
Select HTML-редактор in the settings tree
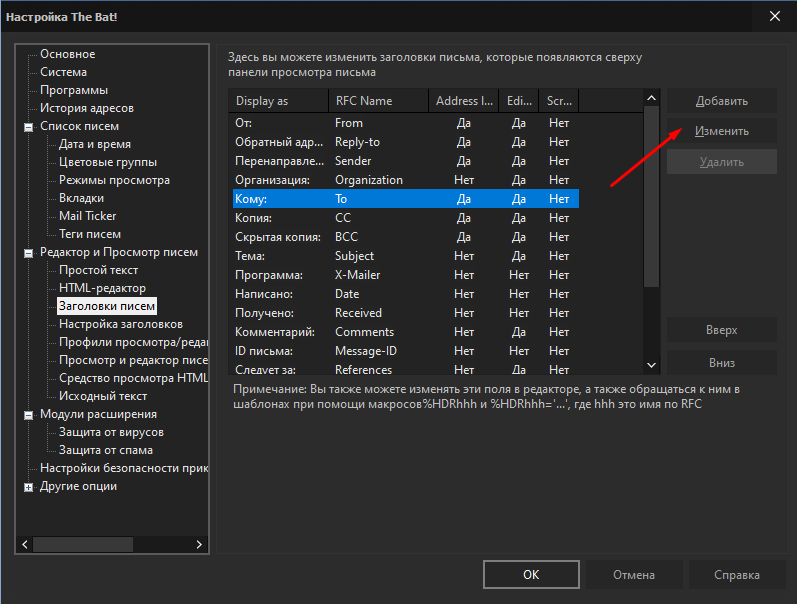pos(102,288)
